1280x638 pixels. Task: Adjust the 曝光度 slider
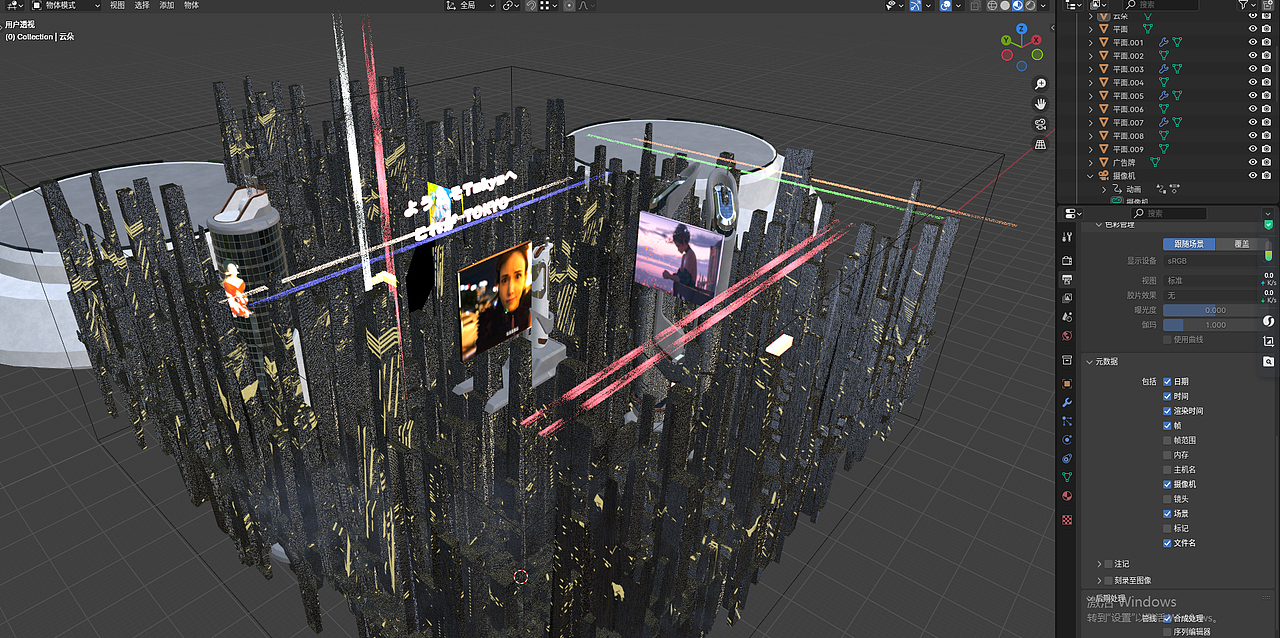click(x=1214, y=310)
